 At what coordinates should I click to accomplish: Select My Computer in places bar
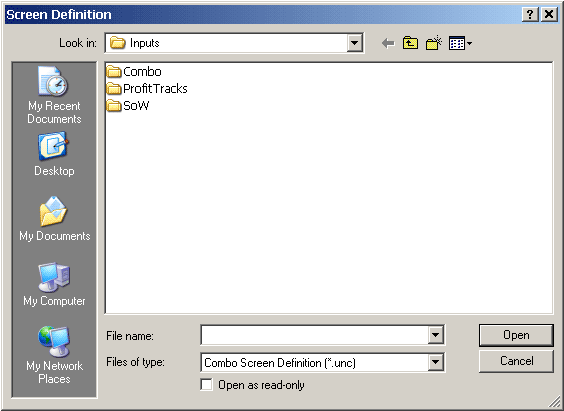(x=54, y=284)
